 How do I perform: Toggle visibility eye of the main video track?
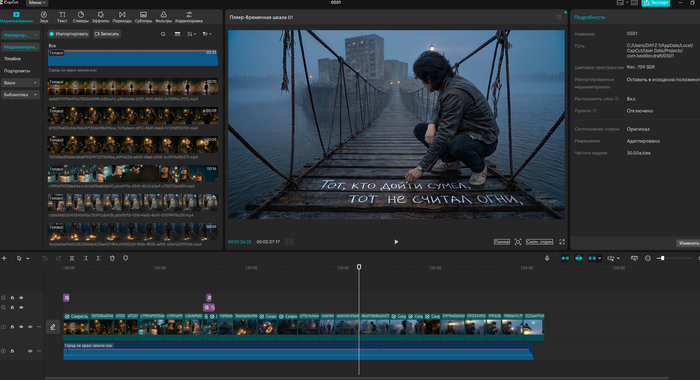click(x=21, y=327)
